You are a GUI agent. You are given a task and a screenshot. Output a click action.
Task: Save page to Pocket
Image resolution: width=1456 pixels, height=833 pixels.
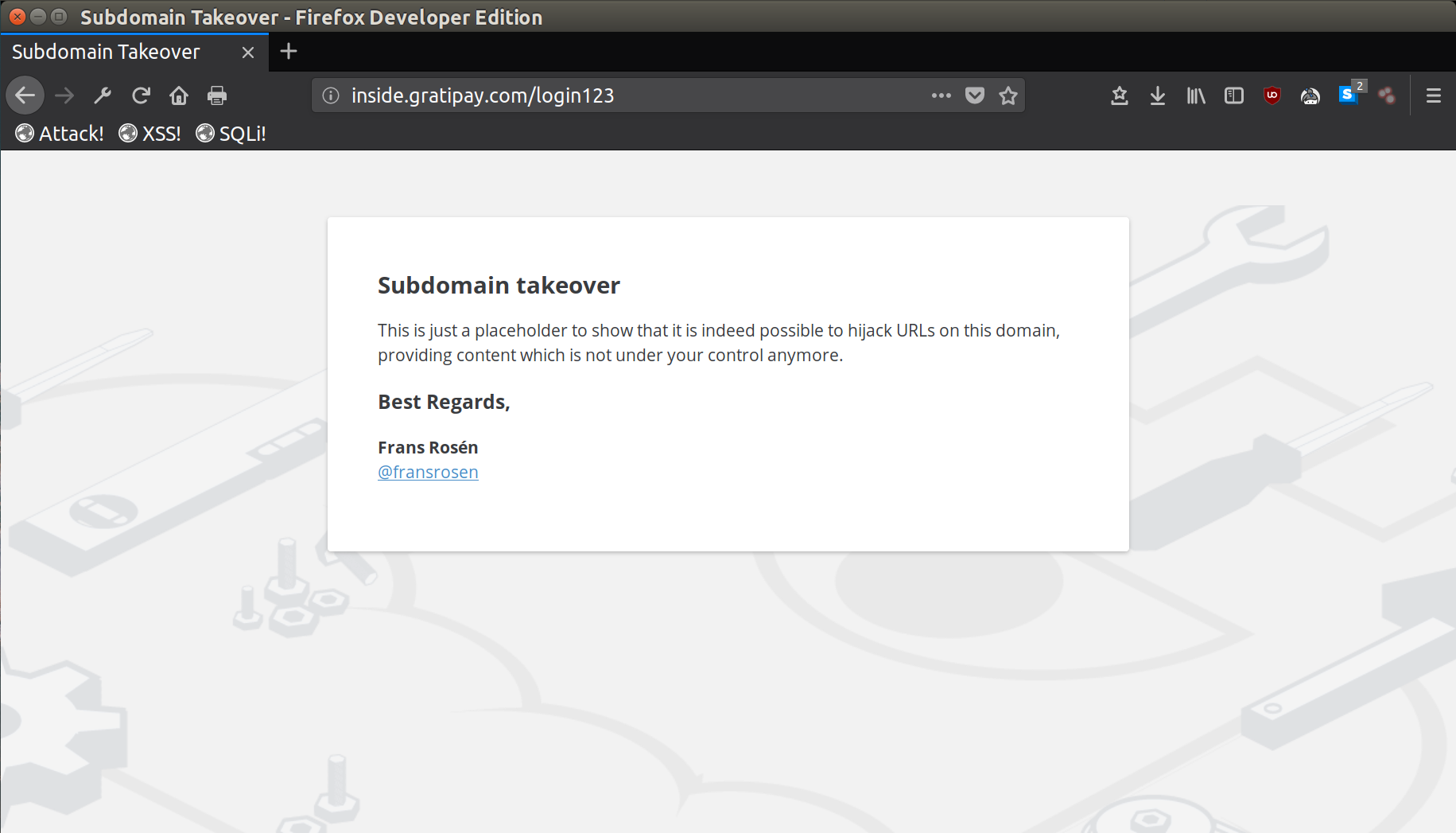point(975,95)
